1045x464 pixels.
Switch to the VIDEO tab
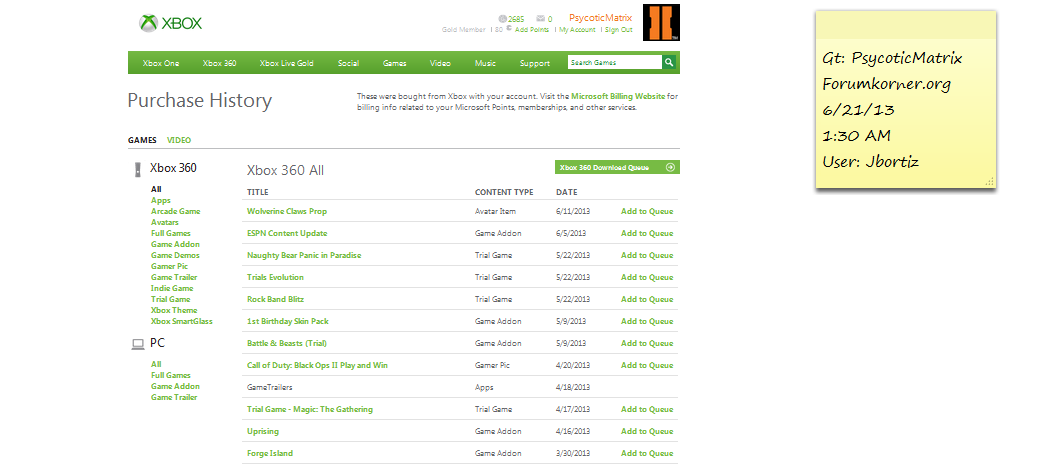point(179,140)
